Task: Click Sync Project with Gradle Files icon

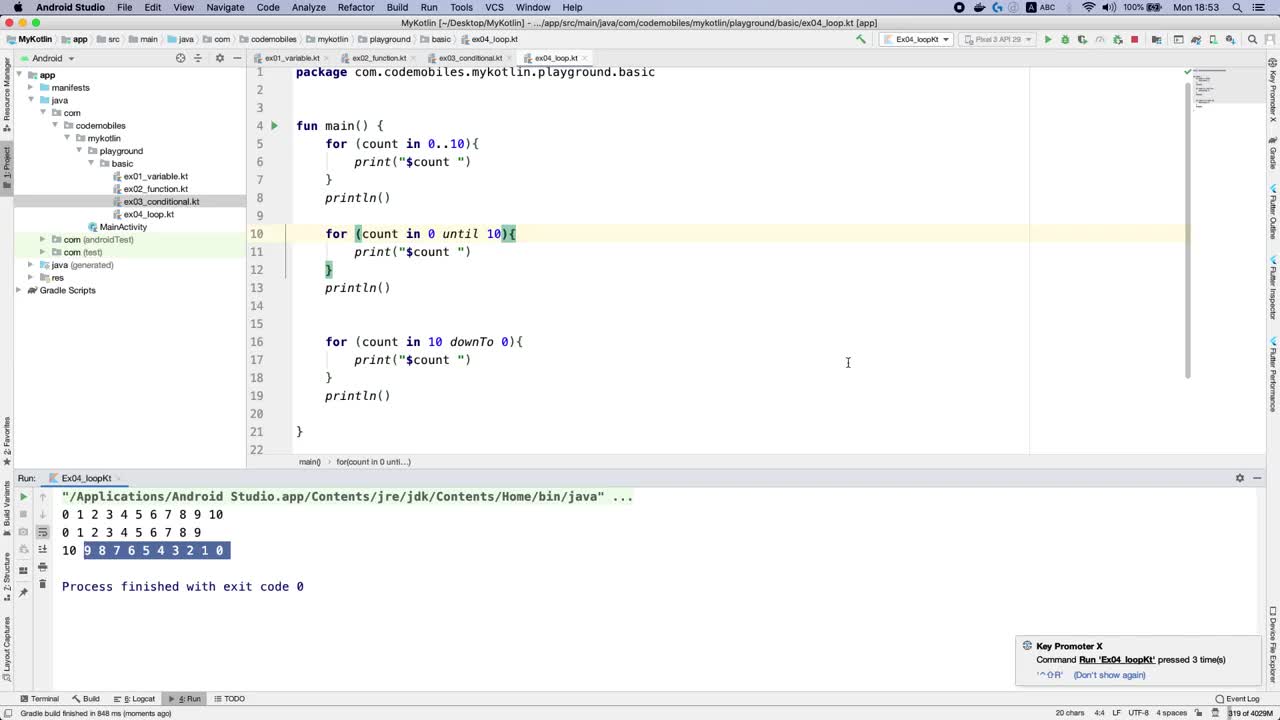Action: pyautogui.click(x=1196, y=40)
